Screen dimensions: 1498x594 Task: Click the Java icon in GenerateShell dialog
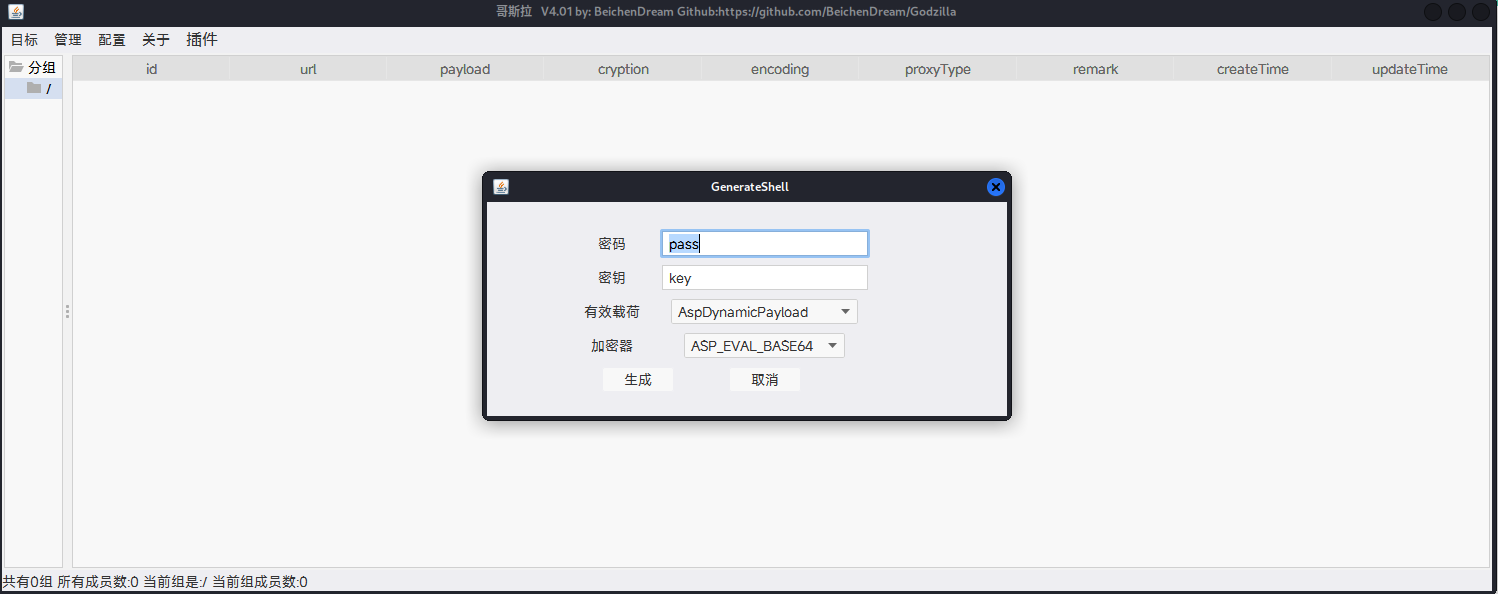(x=501, y=187)
